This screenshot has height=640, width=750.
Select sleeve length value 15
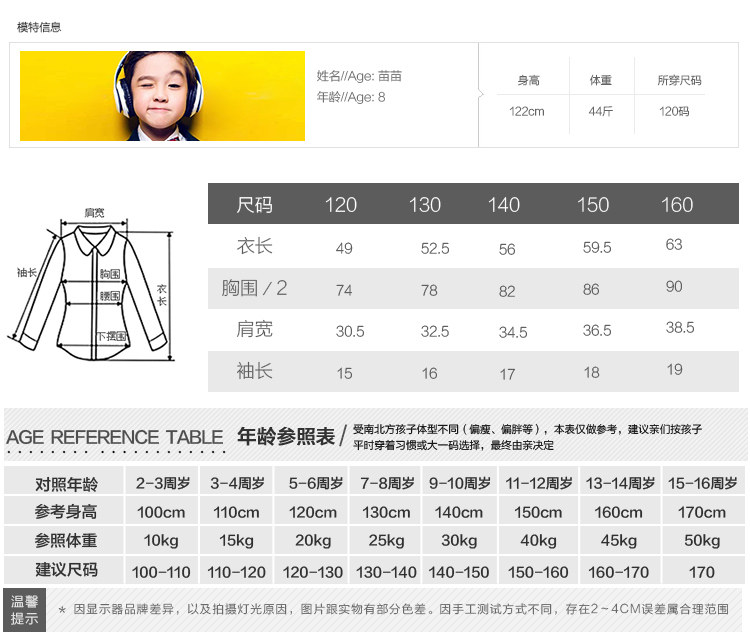(x=344, y=374)
